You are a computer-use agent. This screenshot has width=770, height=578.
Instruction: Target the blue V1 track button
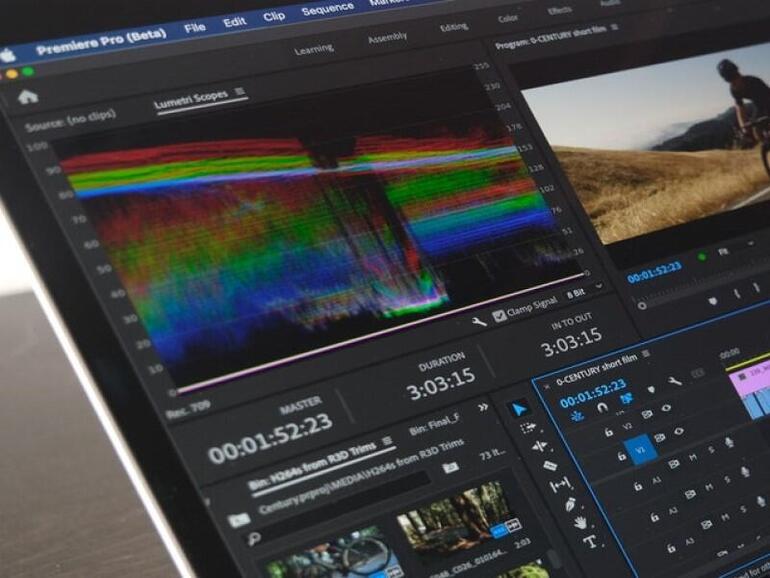640,450
